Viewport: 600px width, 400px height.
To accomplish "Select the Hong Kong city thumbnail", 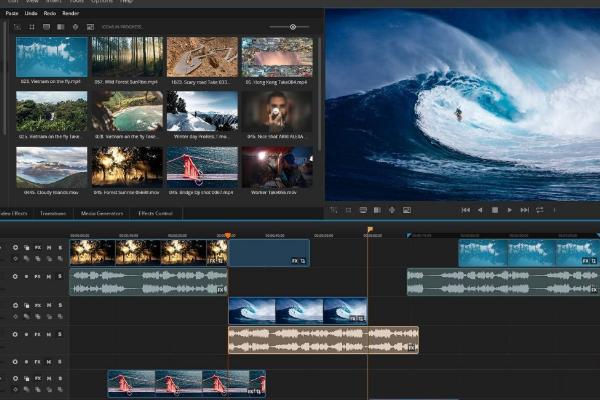I will (277, 57).
